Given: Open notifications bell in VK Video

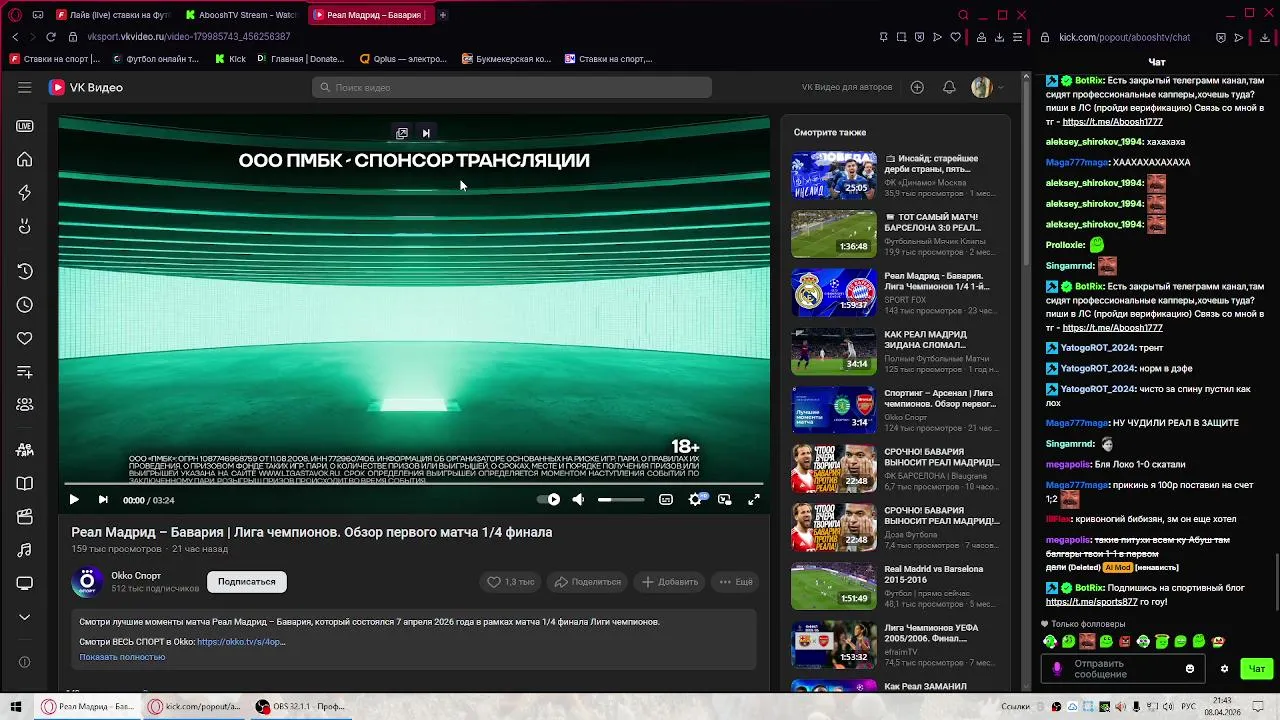Looking at the screenshot, I should [949, 87].
